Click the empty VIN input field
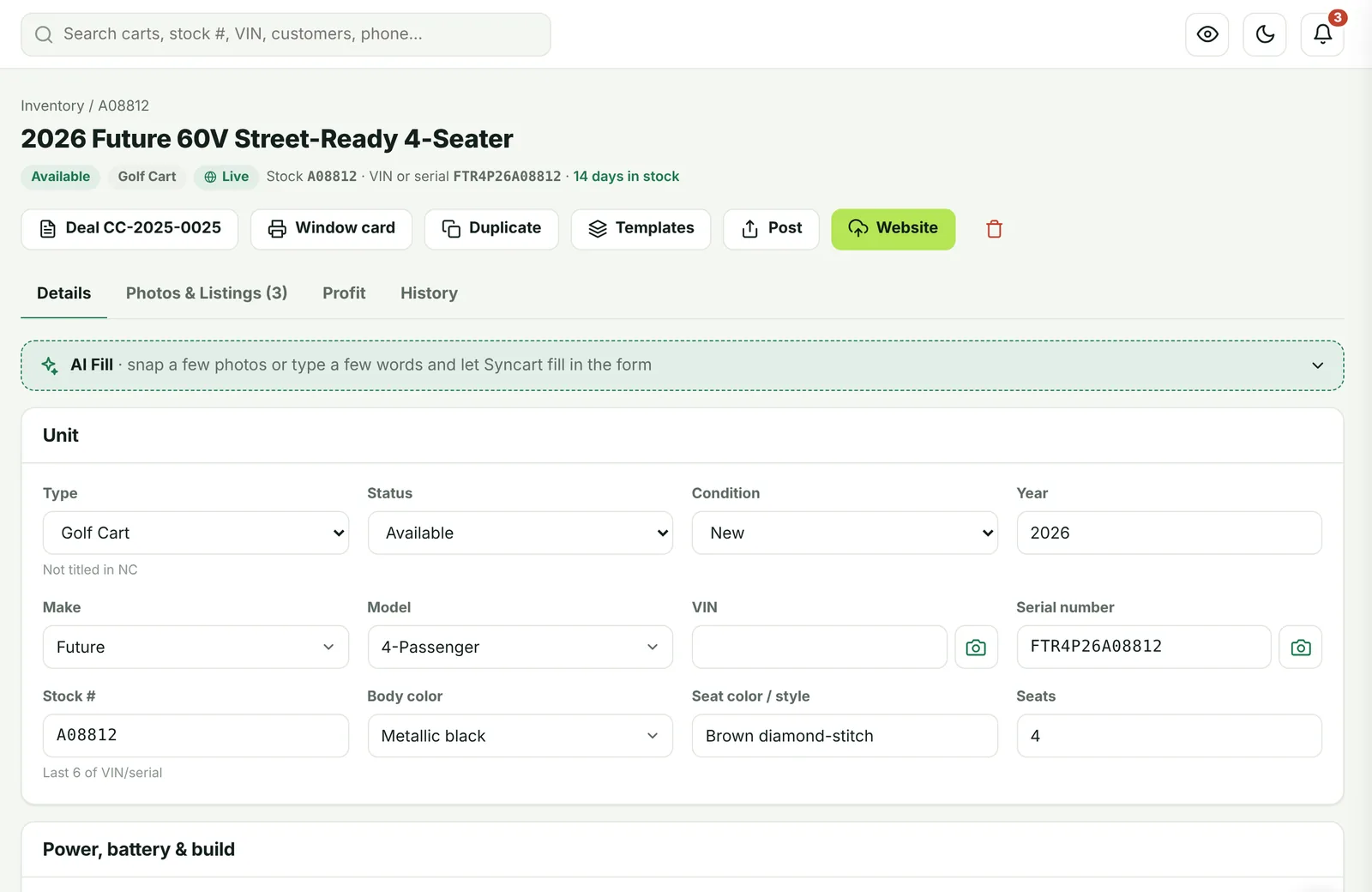 tap(820, 648)
